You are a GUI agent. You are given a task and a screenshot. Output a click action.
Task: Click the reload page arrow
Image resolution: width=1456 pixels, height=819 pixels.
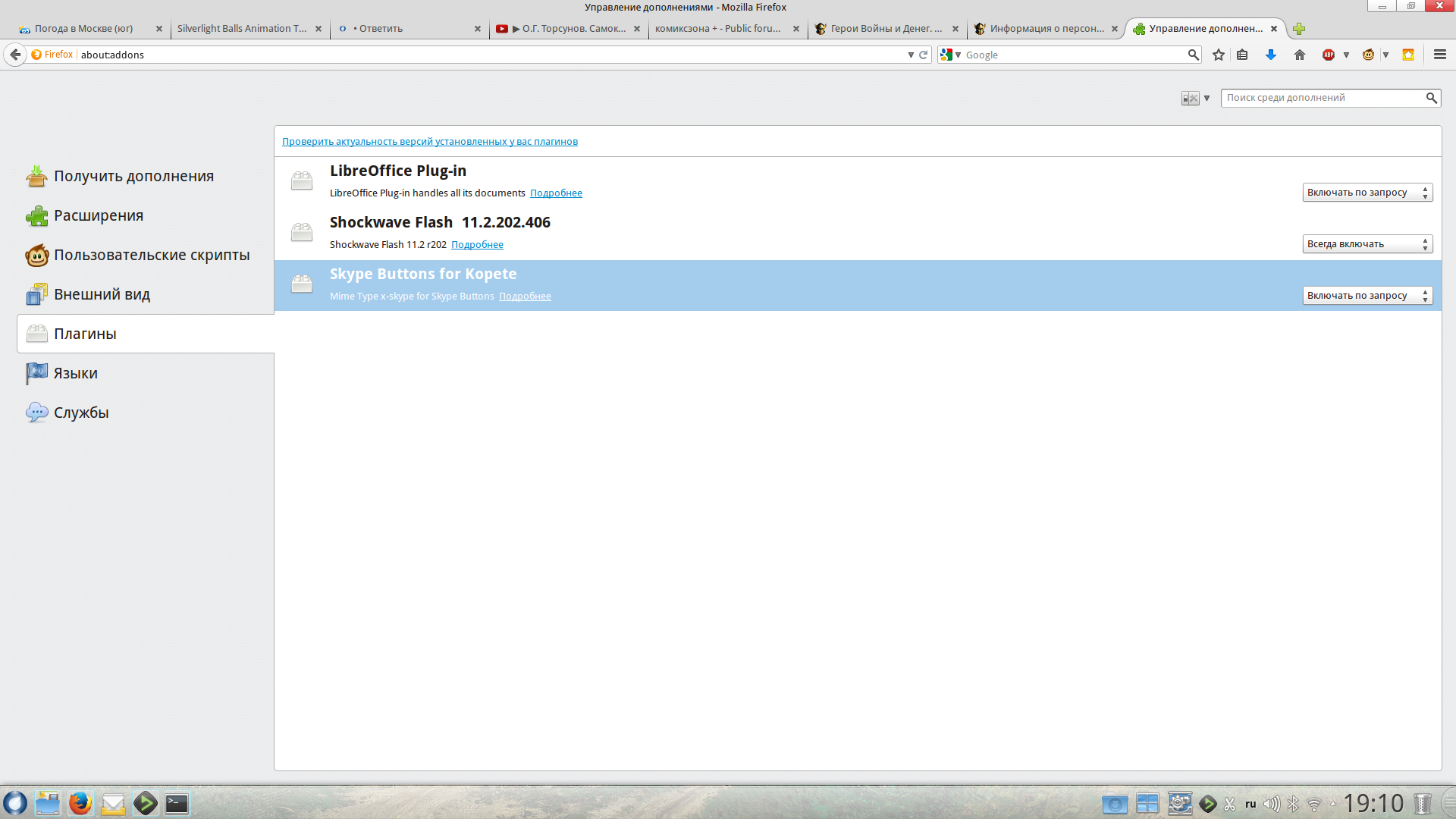pyautogui.click(x=924, y=55)
